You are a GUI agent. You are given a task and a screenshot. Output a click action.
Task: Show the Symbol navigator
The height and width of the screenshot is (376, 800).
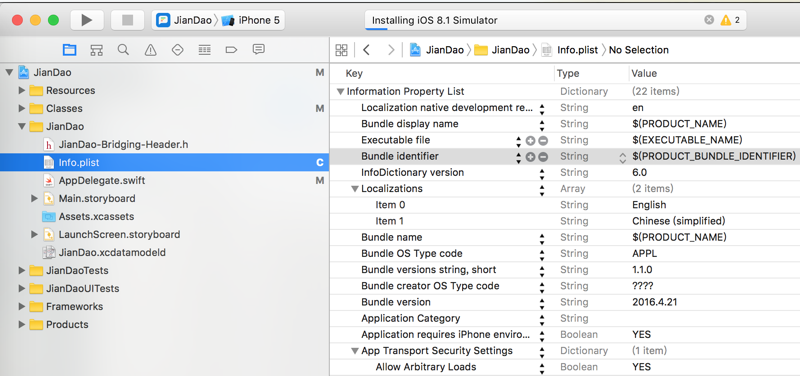(x=96, y=49)
